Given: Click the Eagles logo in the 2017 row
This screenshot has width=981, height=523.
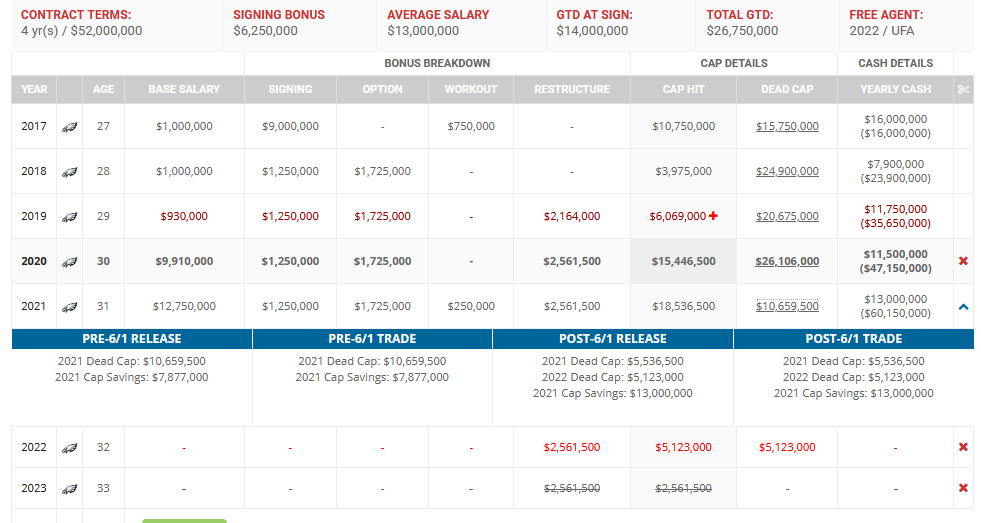Looking at the screenshot, I should tap(70, 127).
